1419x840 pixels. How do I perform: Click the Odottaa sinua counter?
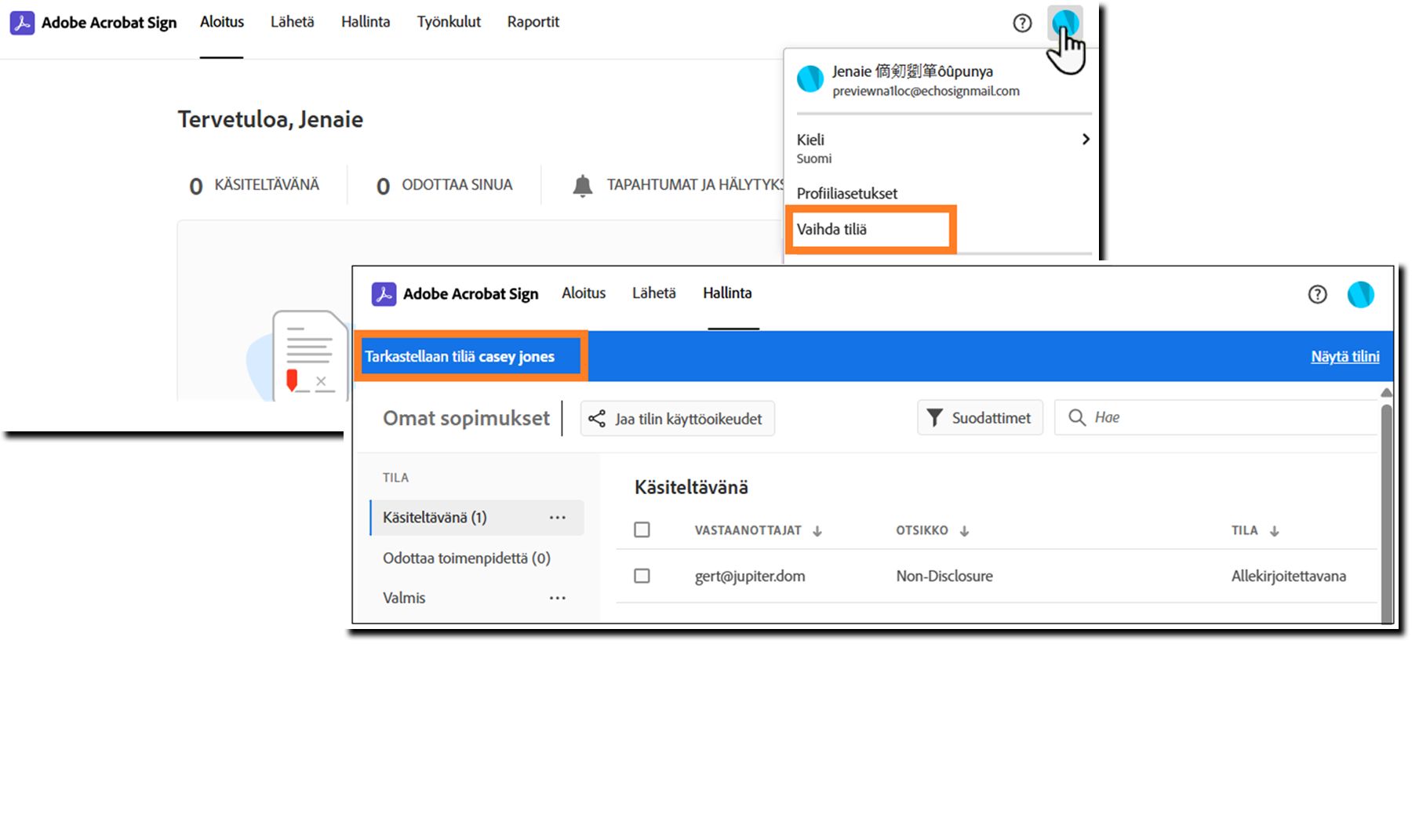[444, 185]
